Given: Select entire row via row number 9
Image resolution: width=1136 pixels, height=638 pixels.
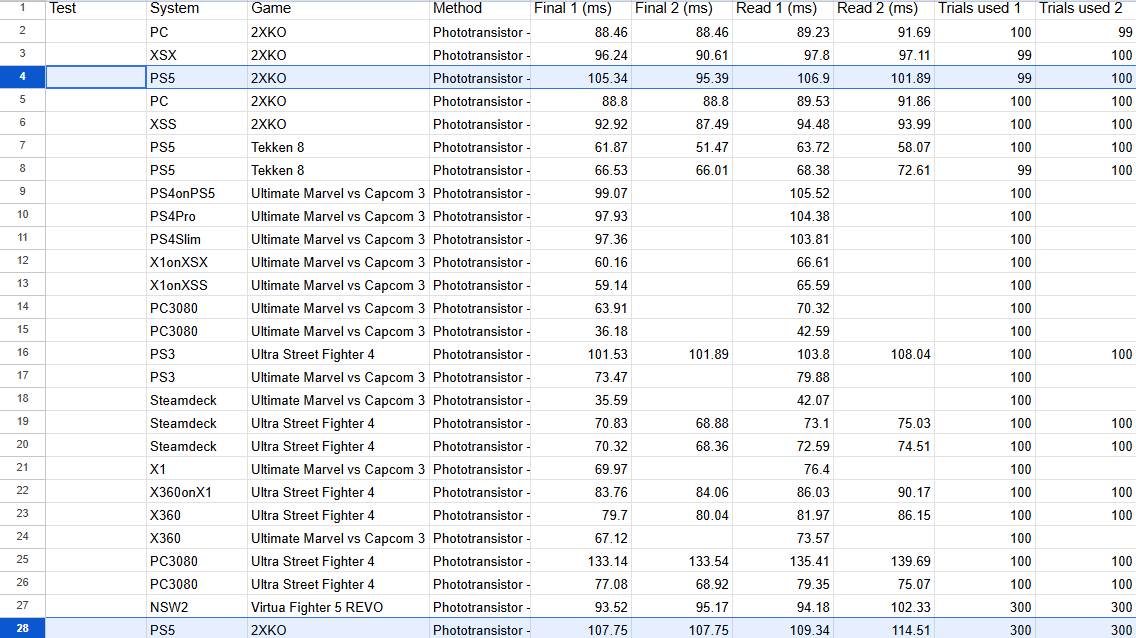Looking at the screenshot, I should (x=22, y=193).
